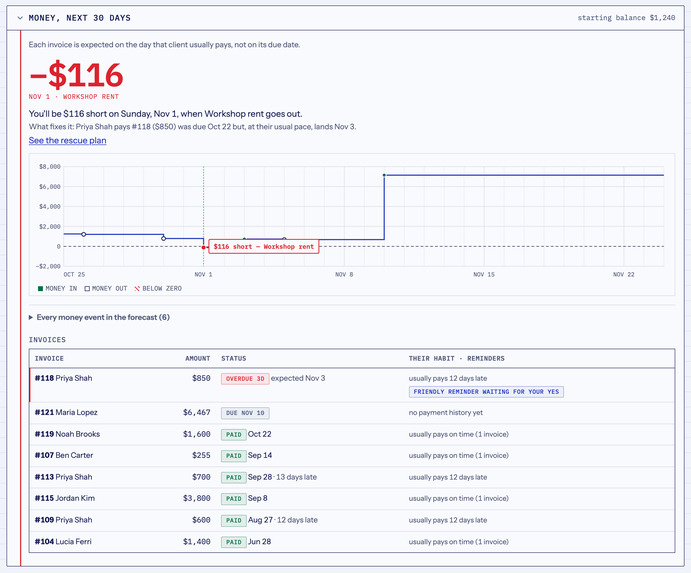Click the DUE NOV 10 status badge
The image size is (691, 573).
point(245,413)
